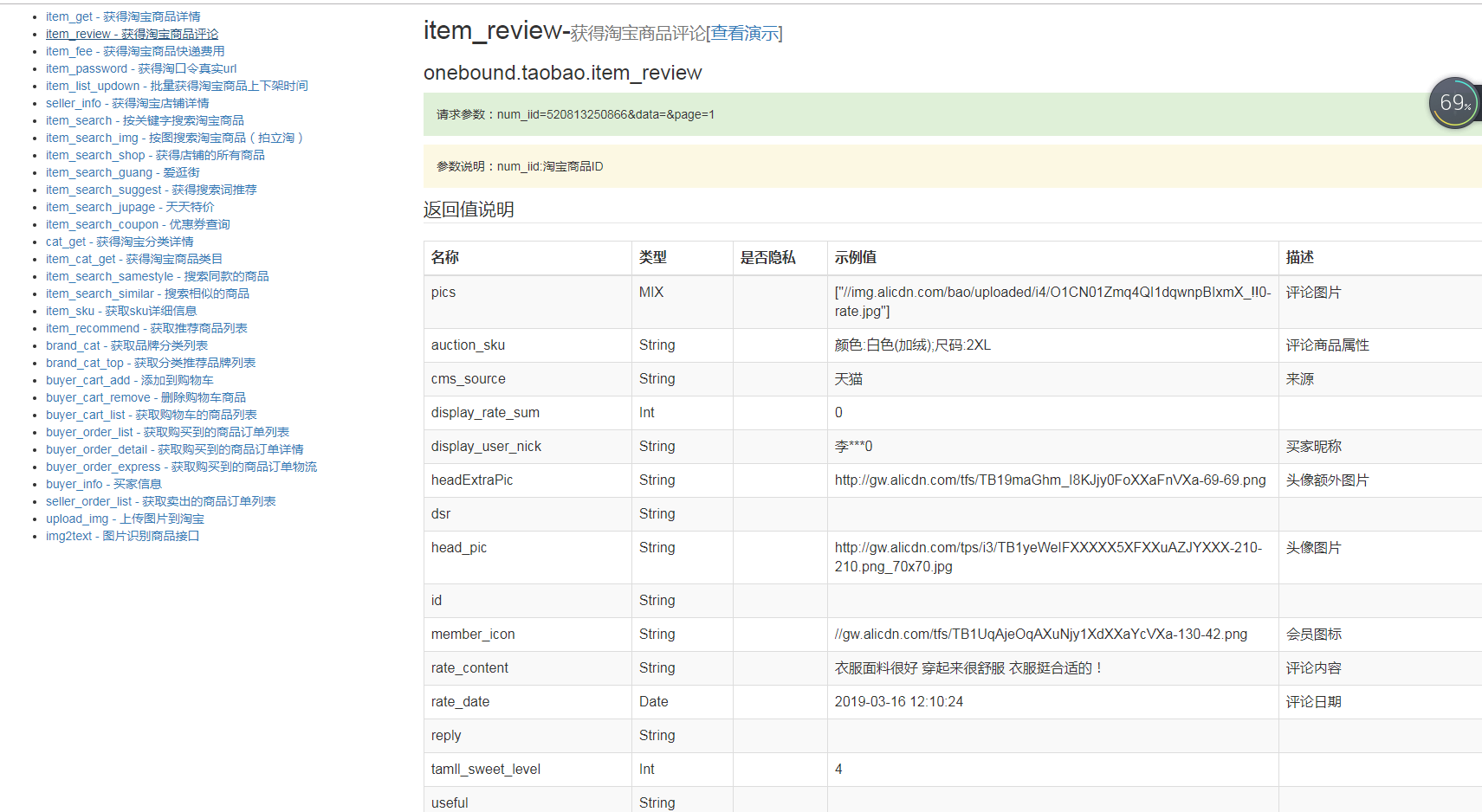Open buyer_cart_list link

tap(152, 415)
